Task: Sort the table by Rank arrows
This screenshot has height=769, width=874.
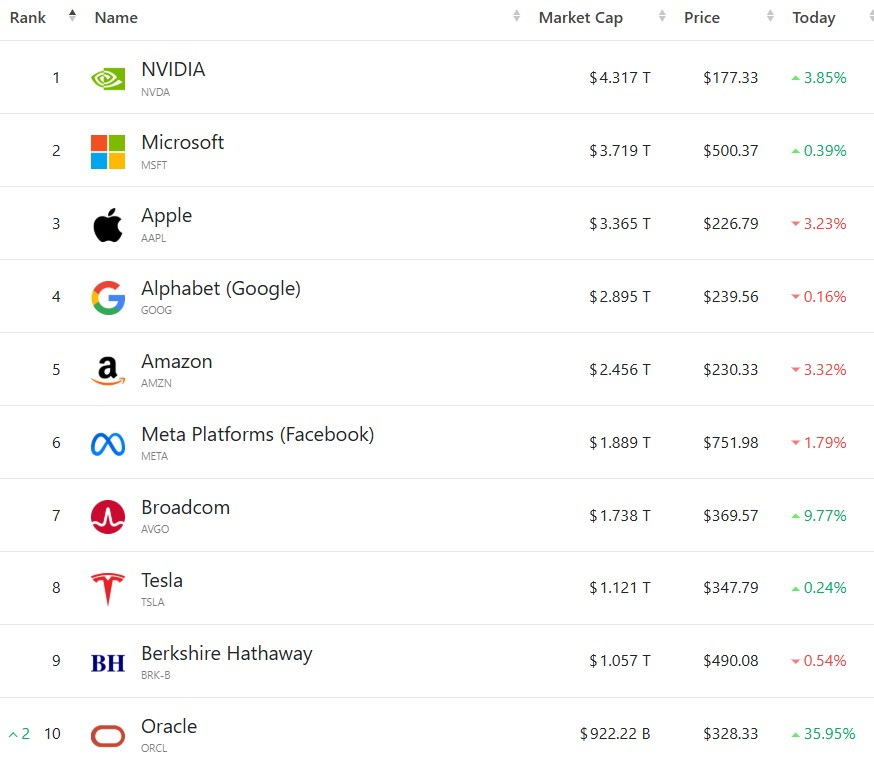Action: [72, 16]
